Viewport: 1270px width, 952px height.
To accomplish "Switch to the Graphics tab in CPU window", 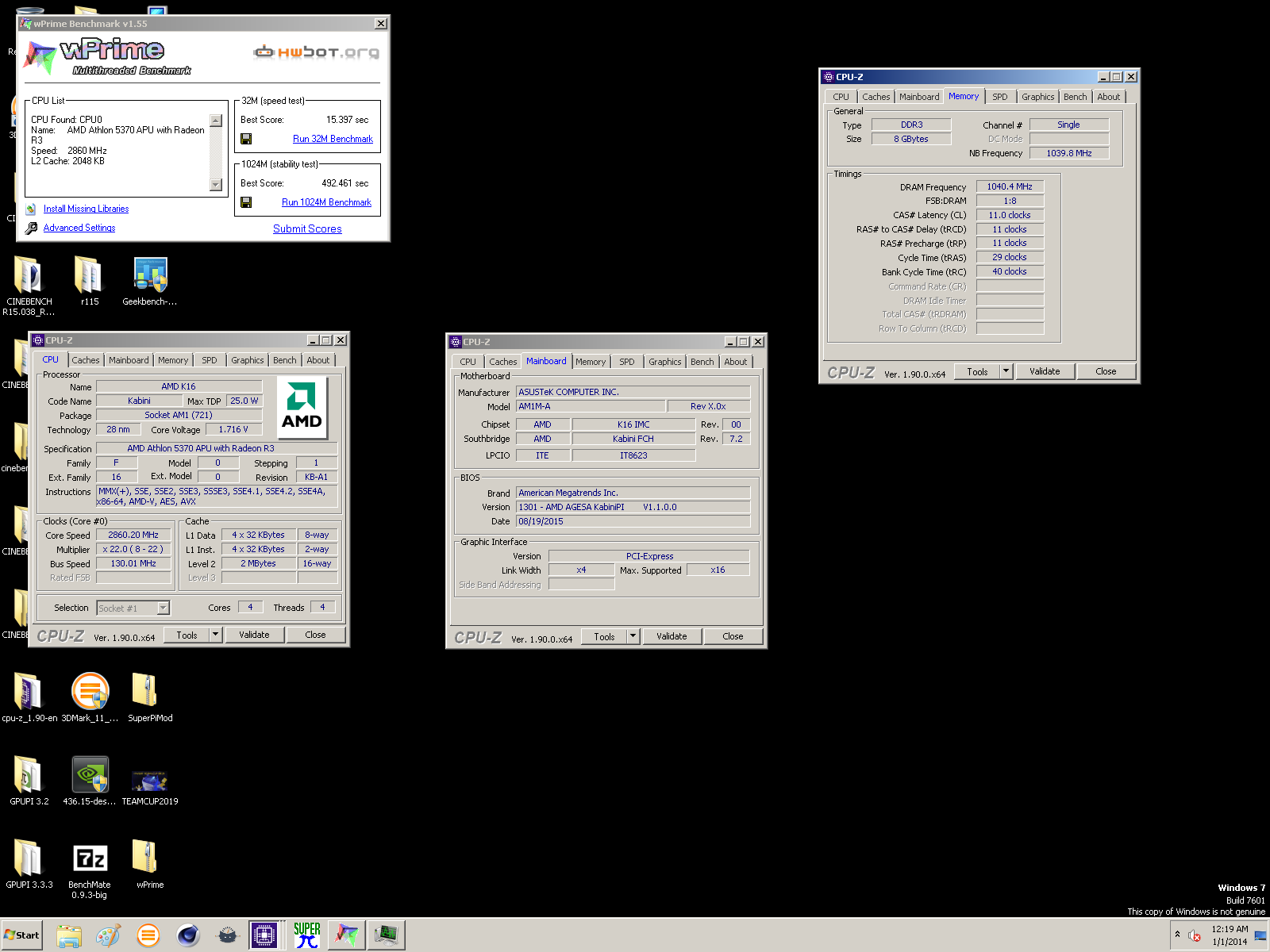I will [248, 360].
